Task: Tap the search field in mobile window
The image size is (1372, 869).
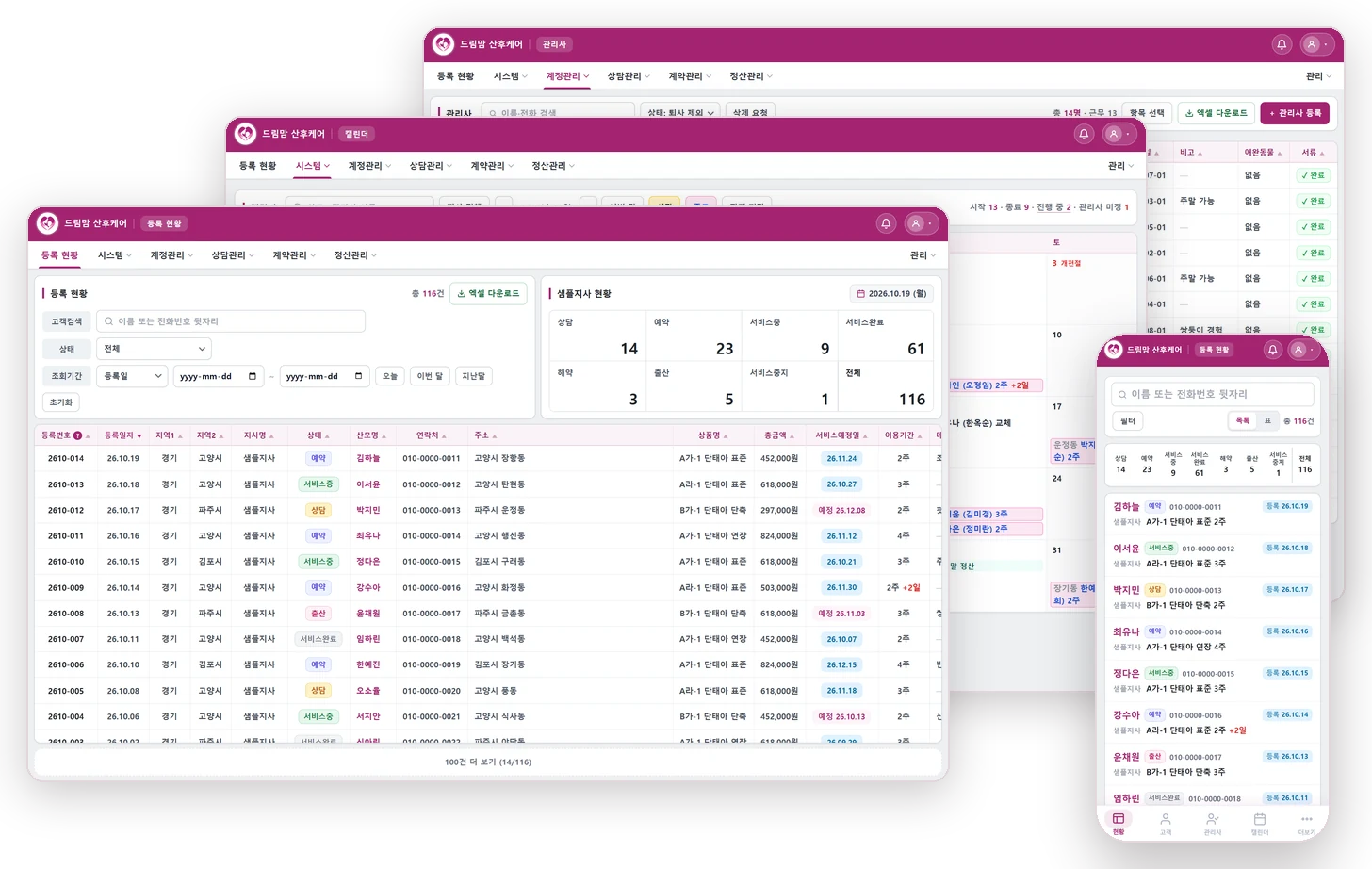Action: 1213,394
